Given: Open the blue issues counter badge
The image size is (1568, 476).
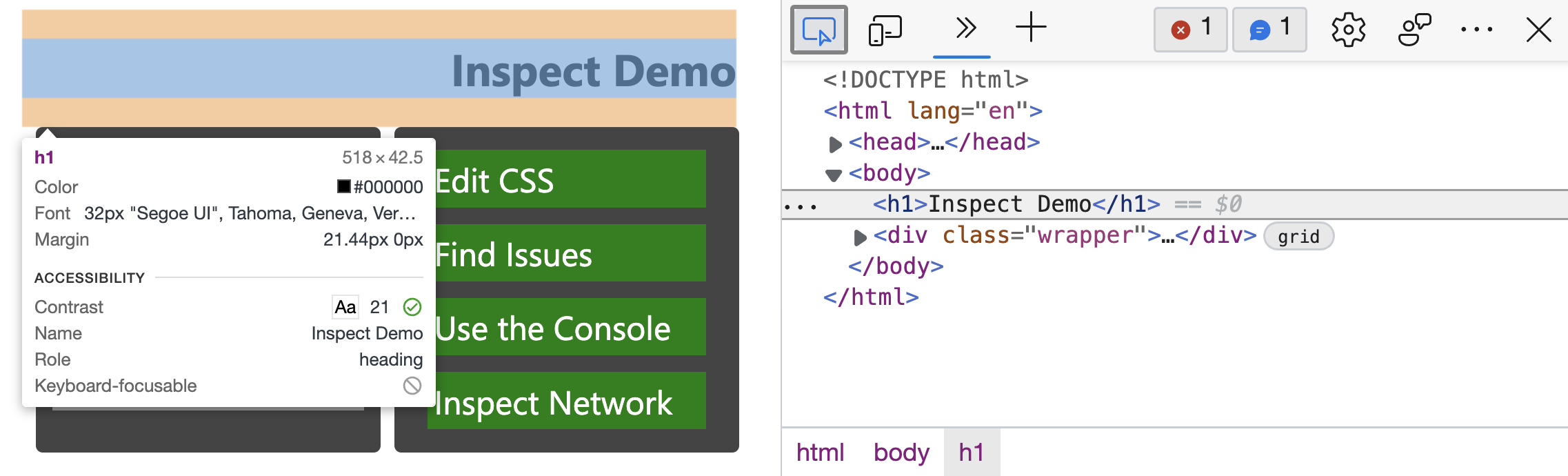Looking at the screenshot, I should [1269, 29].
